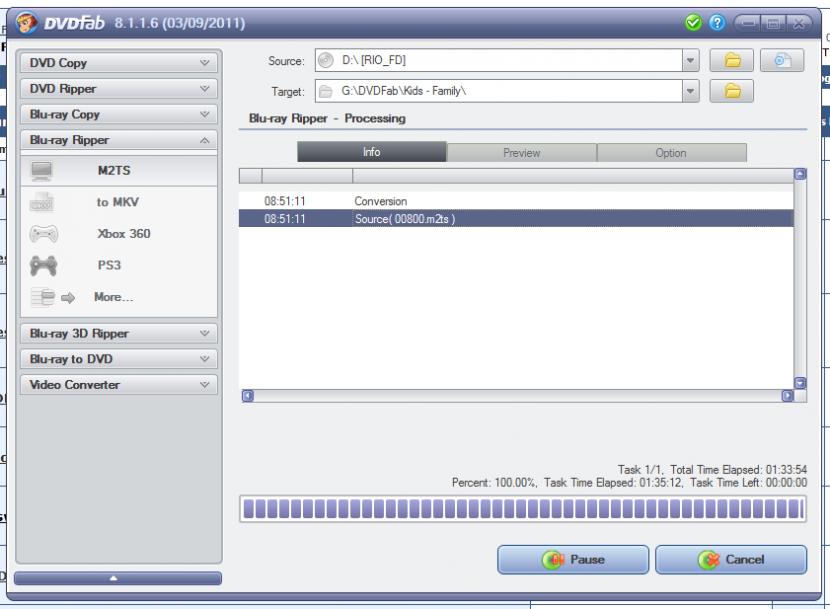This screenshot has width=830, height=609.
Task: Click the log horizontal scroll-right arrow
Action: coord(788,396)
